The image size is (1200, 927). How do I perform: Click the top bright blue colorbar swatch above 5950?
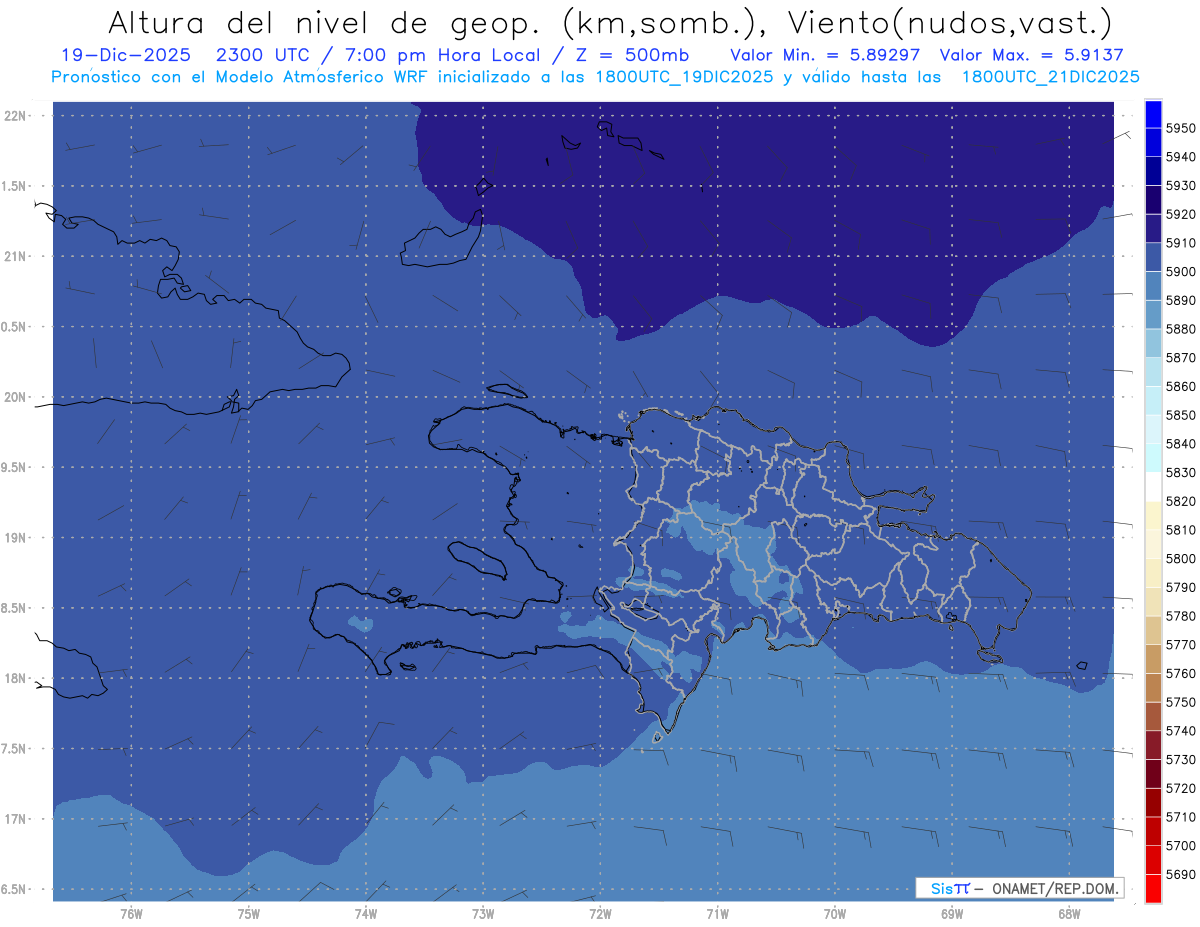[1153, 114]
